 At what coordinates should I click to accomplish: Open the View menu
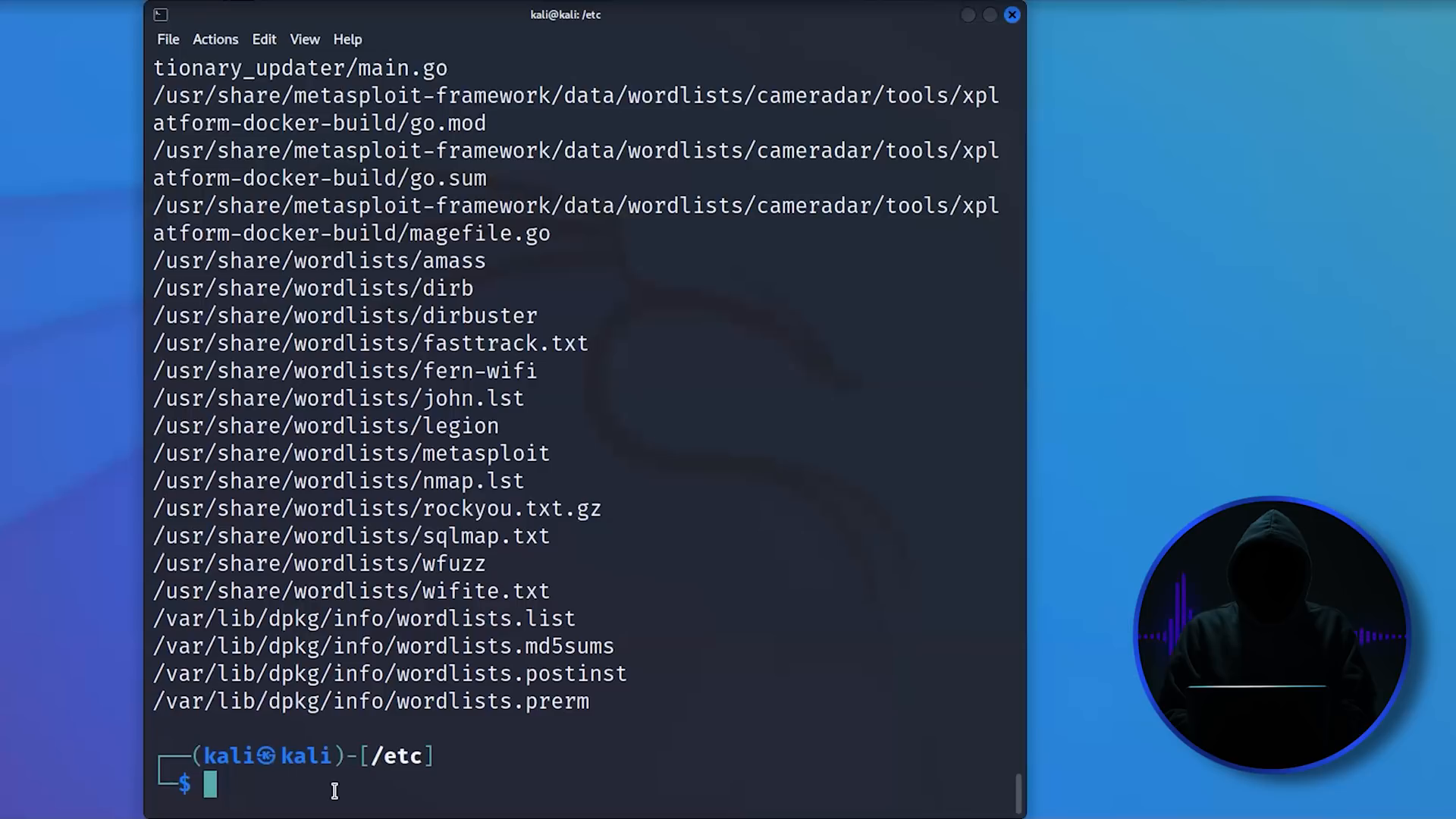coord(305,39)
